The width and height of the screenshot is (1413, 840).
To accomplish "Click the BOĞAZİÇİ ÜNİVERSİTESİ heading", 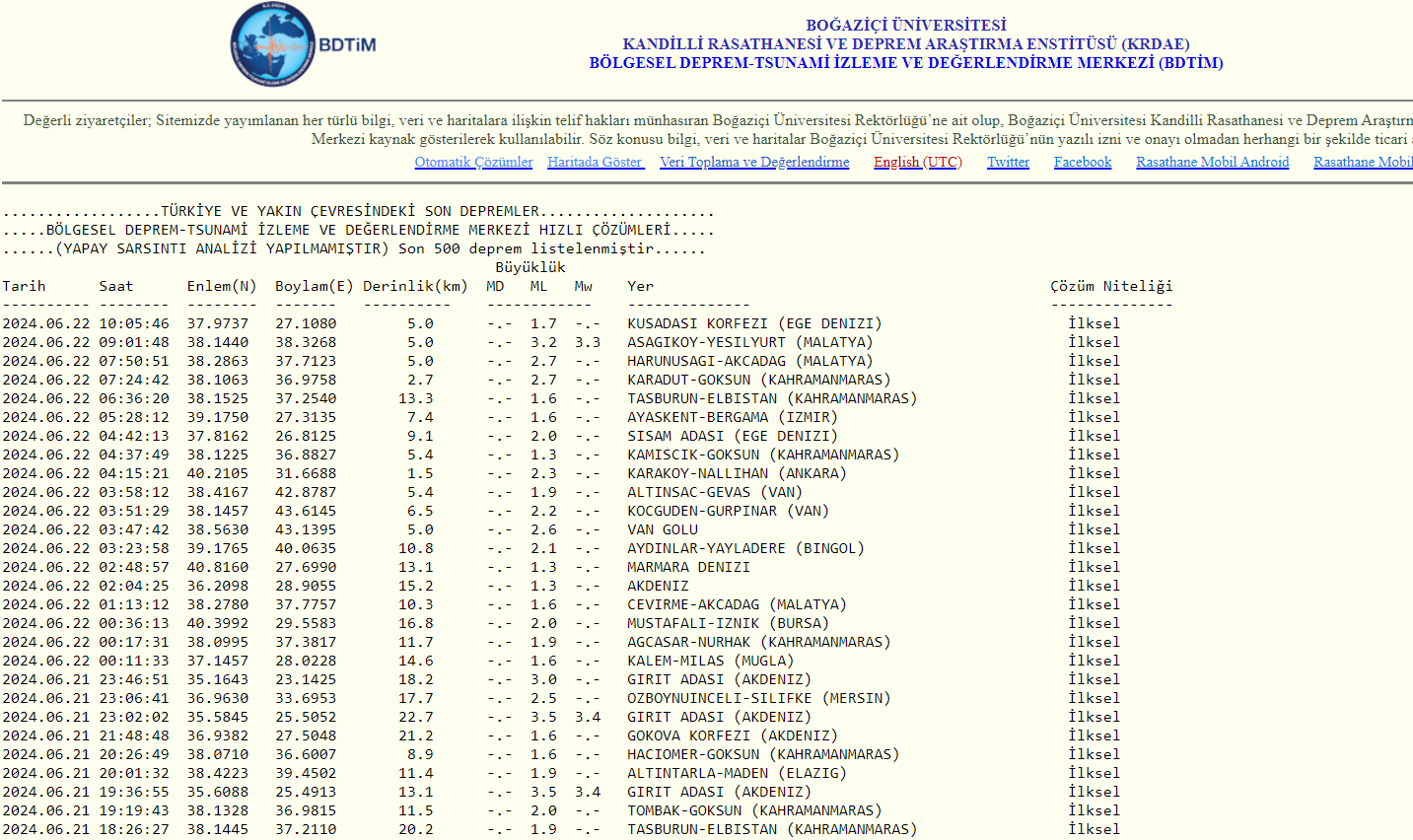I will pos(906,25).
